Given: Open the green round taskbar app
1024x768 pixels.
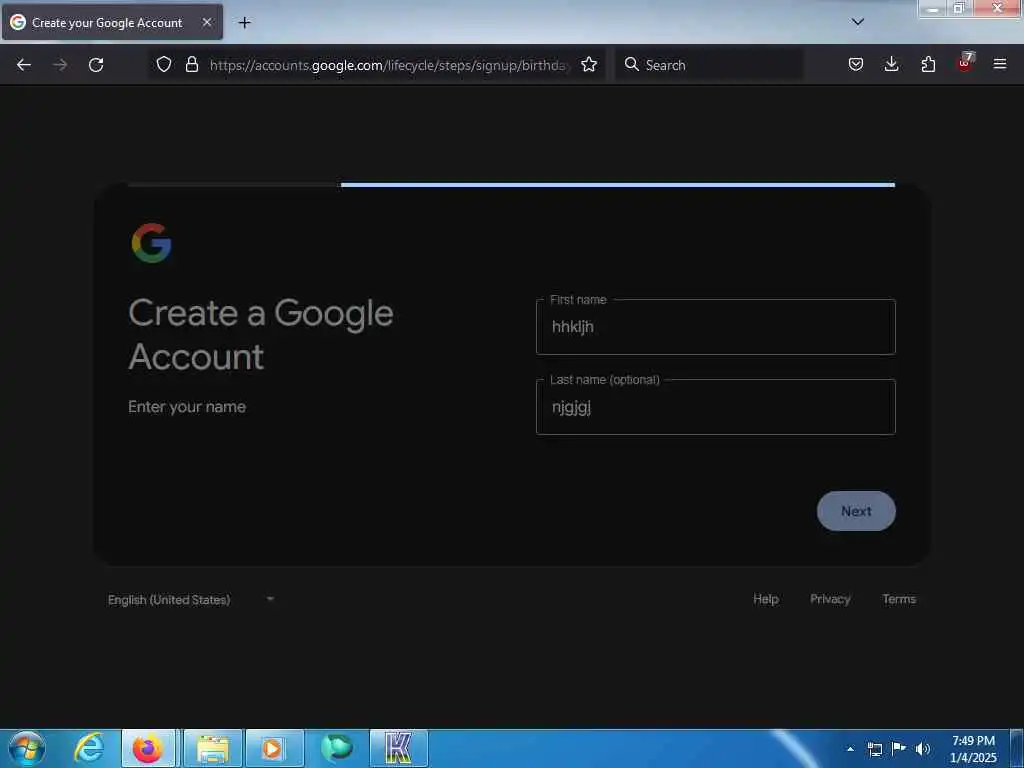Looking at the screenshot, I should (x=337, y=748).
